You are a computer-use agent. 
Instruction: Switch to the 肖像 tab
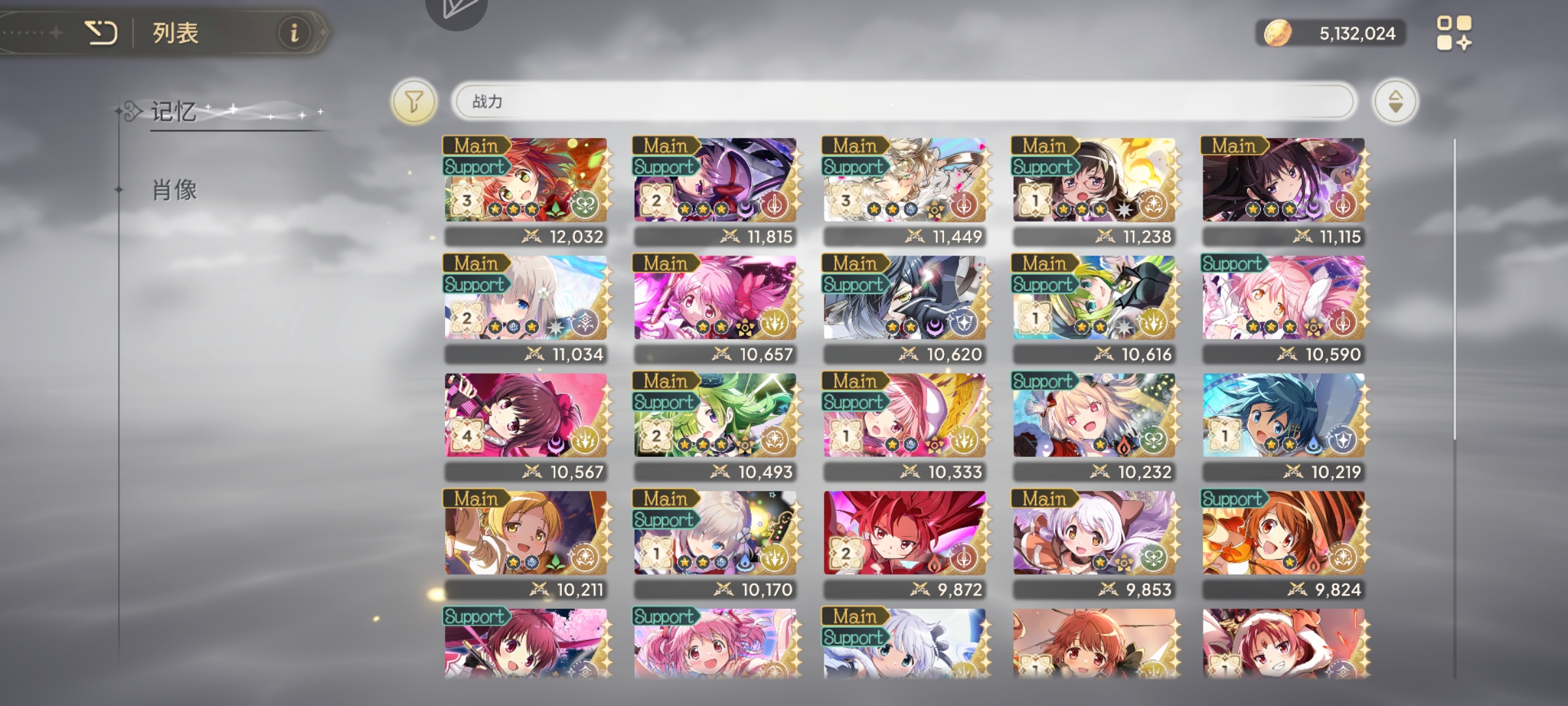(x=174, y=190)
